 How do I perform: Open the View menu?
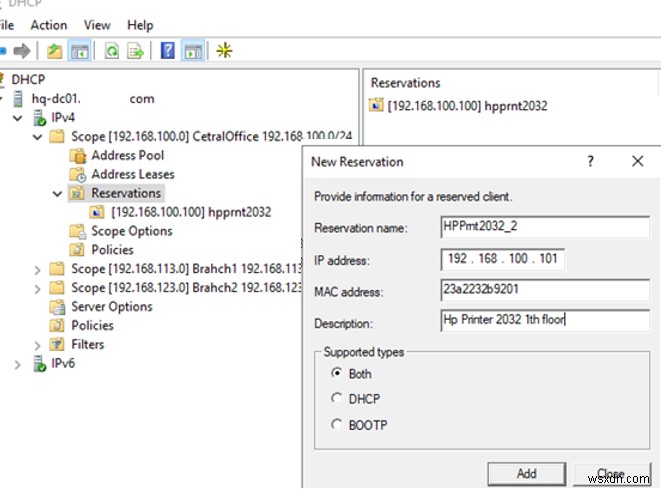point(97,25)
